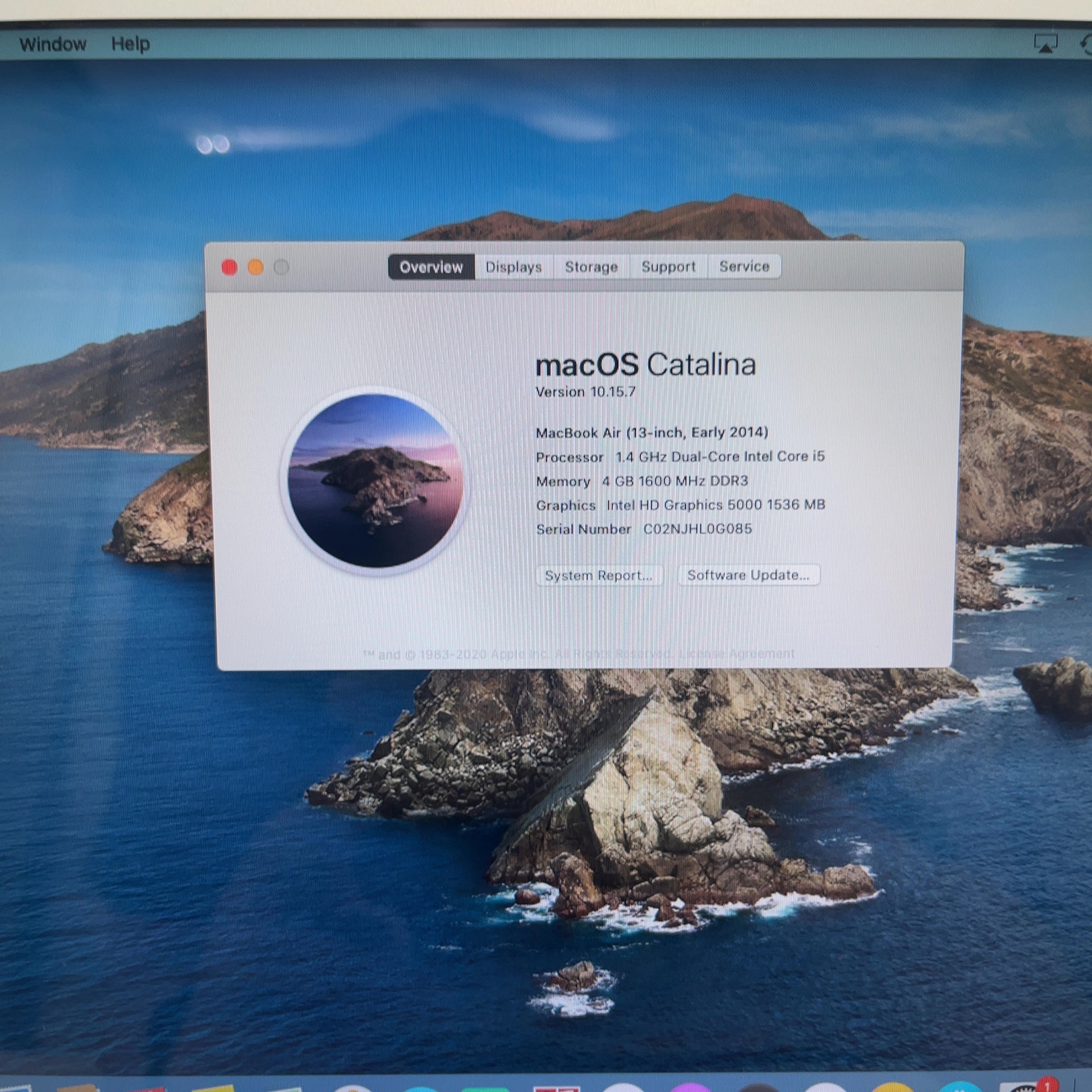Image resolution: width=1092 pixels, height=1092 pixels.
Task: Select graphics value Intel HD Graphics 5000 1536 MB
Action: [715, 504]
